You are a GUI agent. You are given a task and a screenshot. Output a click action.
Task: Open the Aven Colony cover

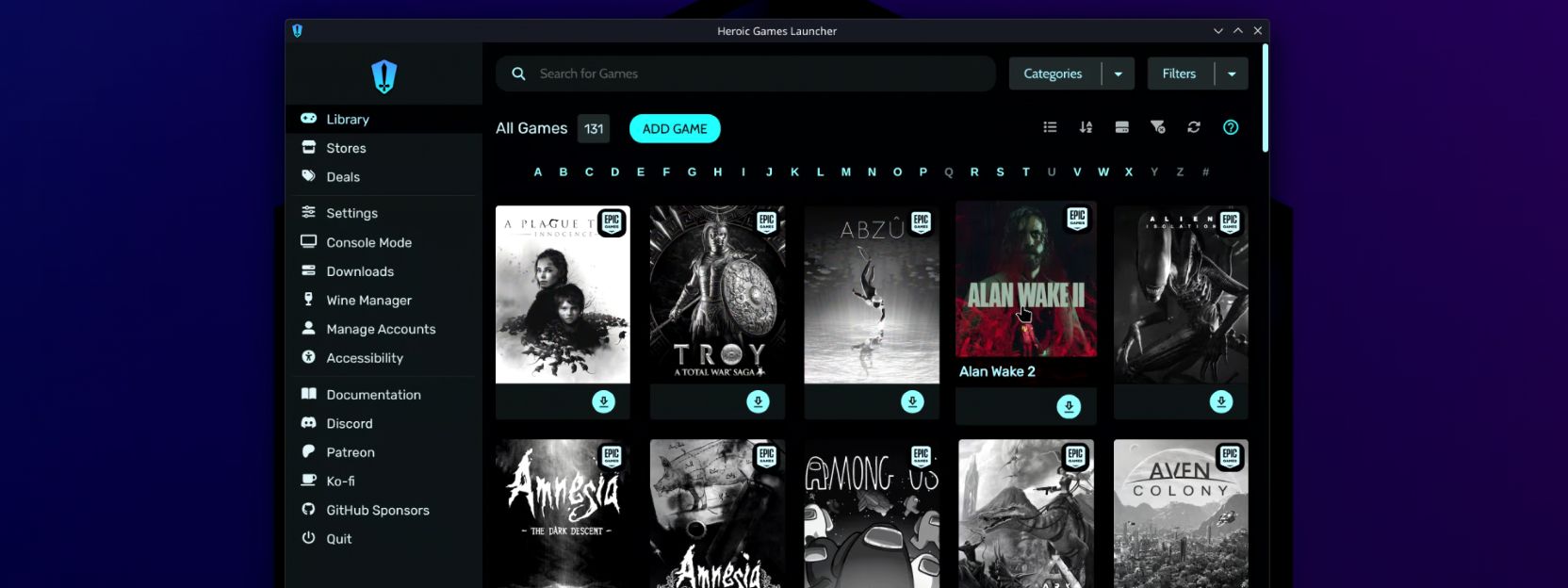coord(1181,514)
